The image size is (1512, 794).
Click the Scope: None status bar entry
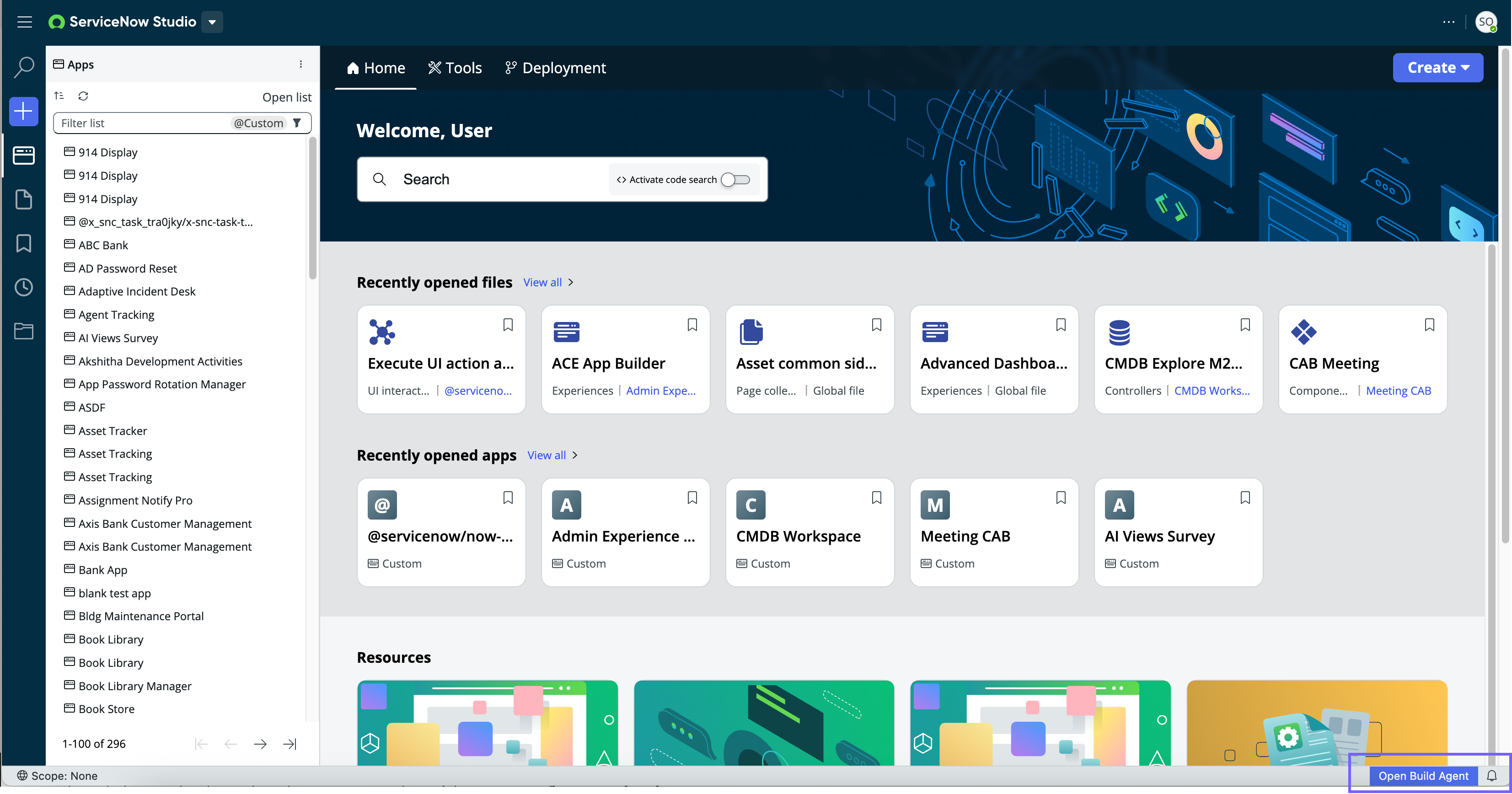57,776
